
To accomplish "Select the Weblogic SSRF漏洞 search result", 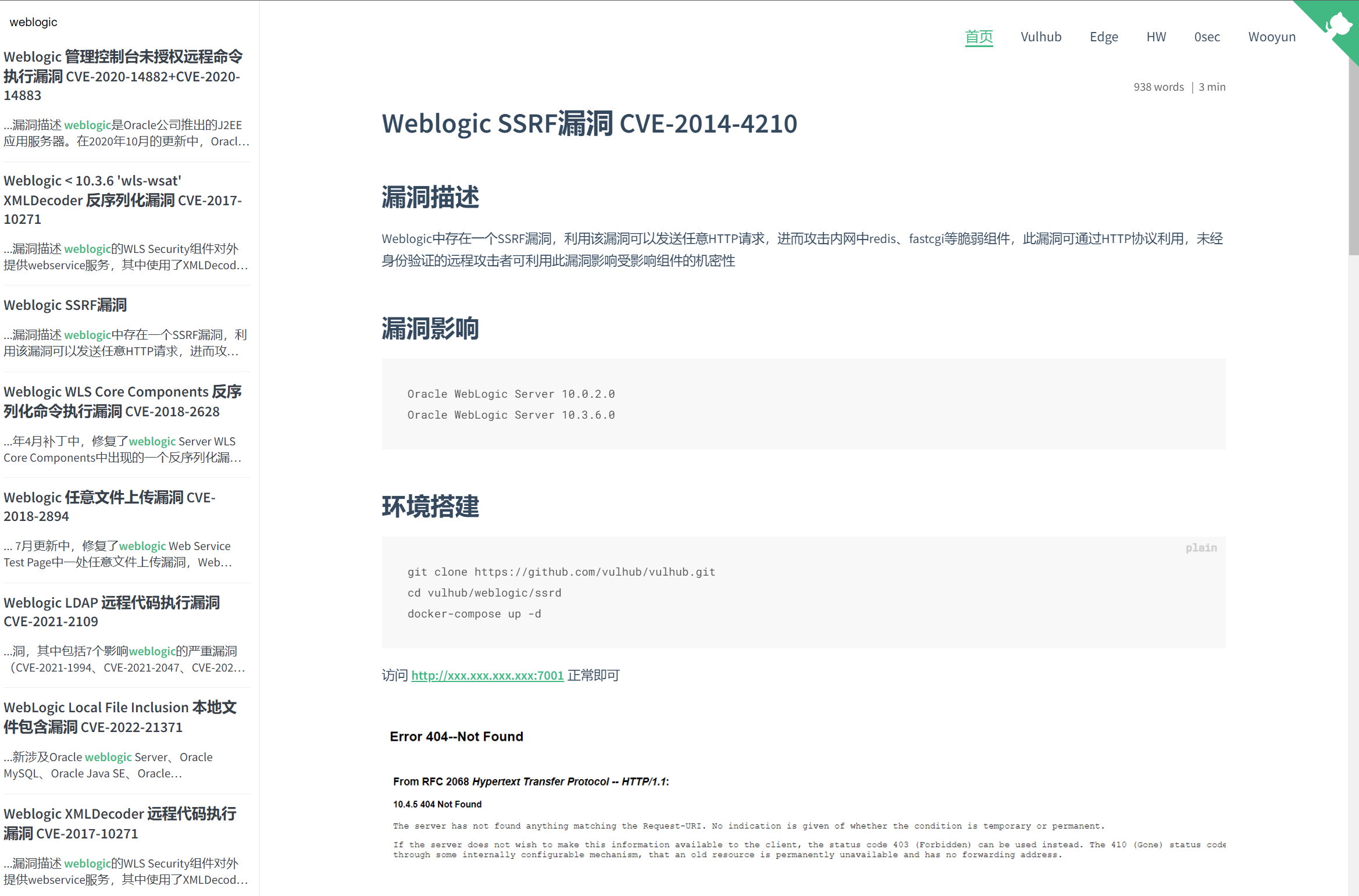I will coord(65,305).
